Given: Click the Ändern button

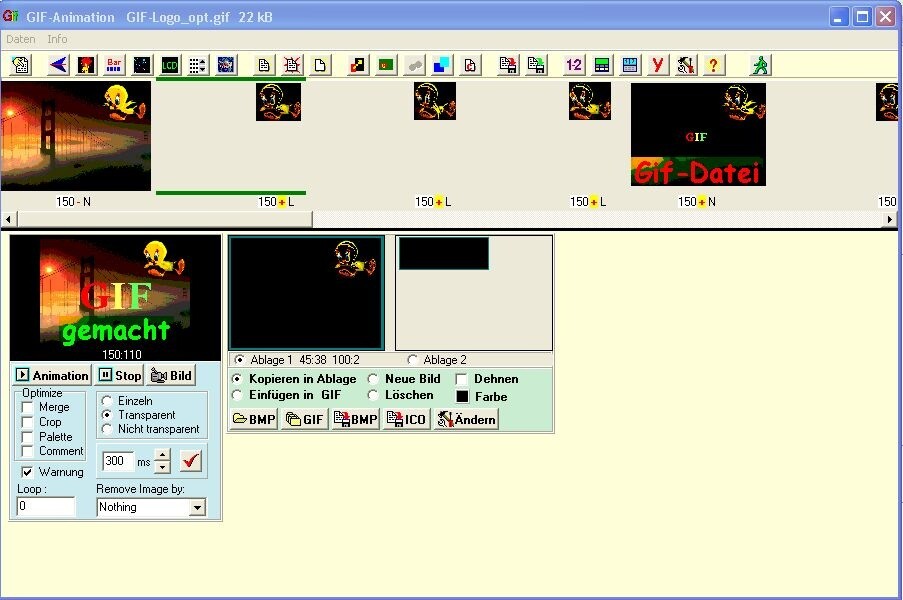Looking at the screenshot, I should click(466, 420).
